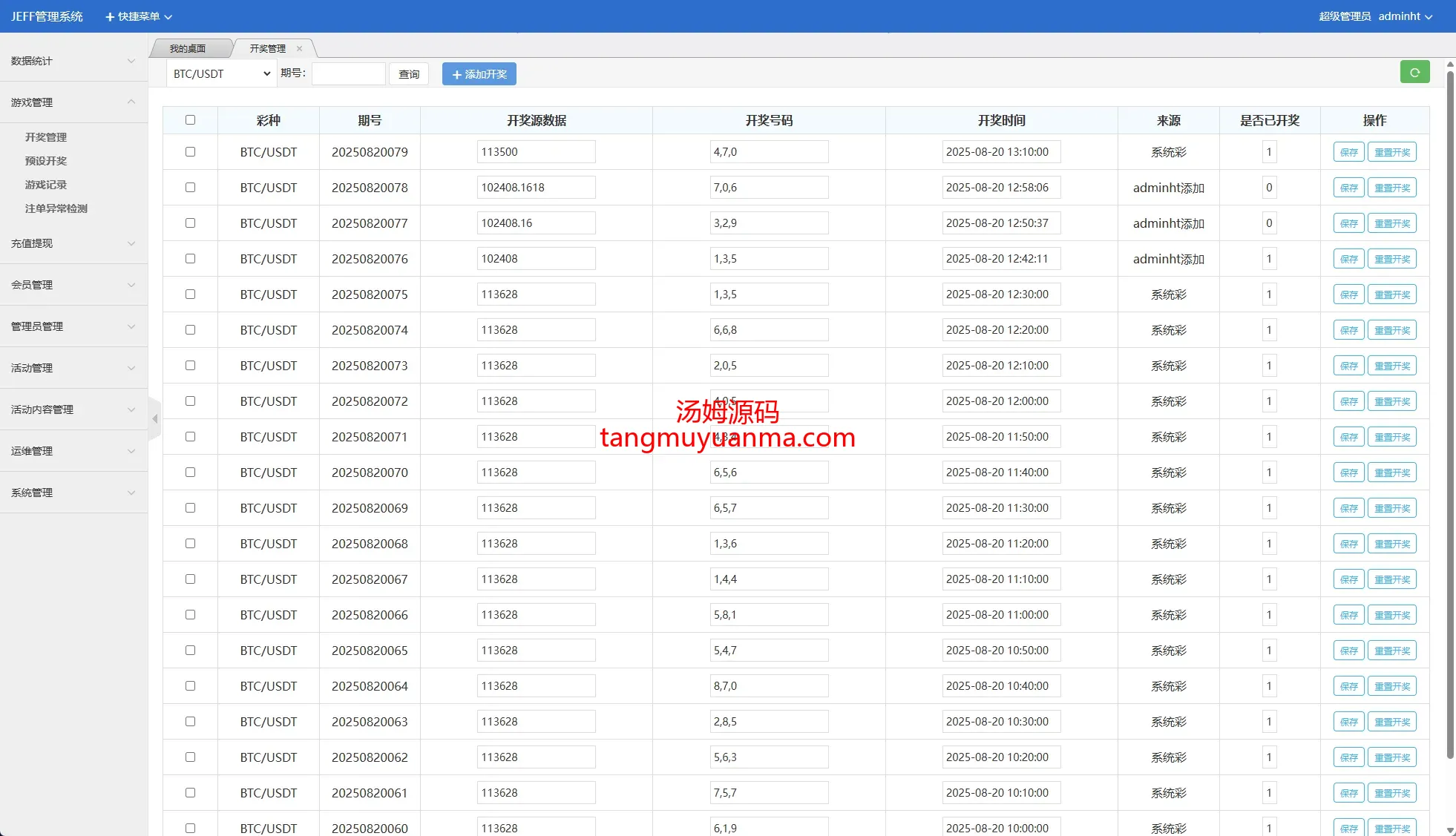Check the row for period 20250820079
Viewport: 1456px width, 836px height.
[x=190, y=152]
